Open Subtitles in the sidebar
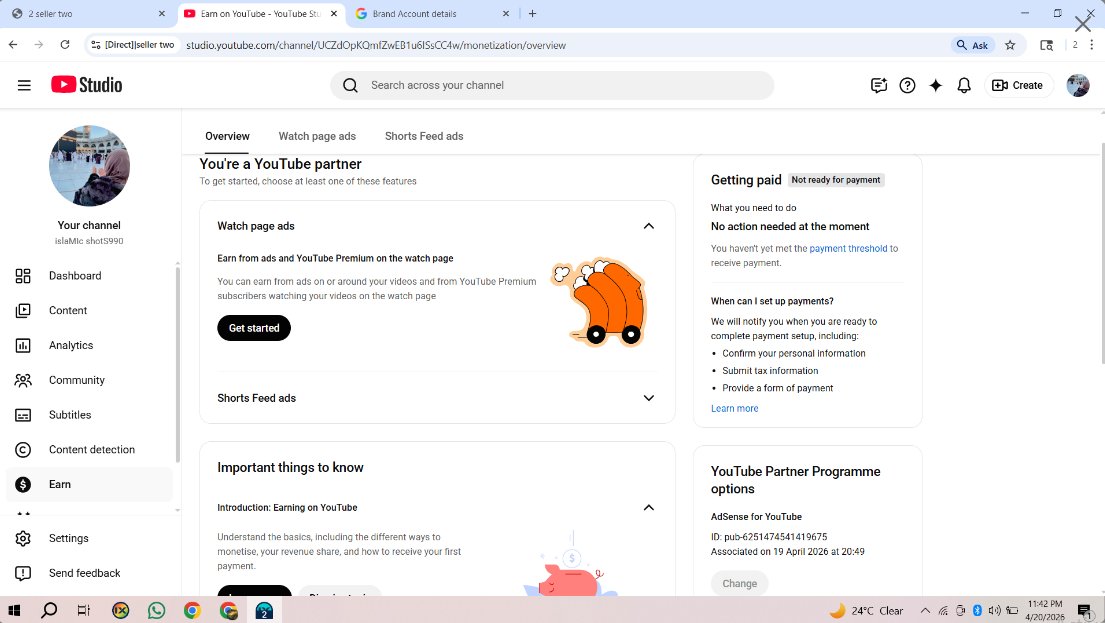This screenshot has height=623, width=1105. click(89, 414)
